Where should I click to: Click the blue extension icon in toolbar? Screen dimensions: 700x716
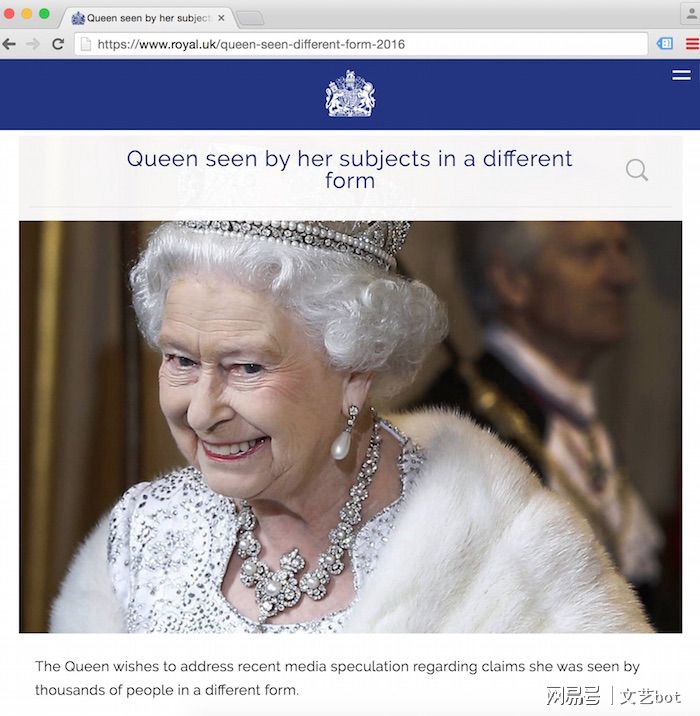(x=665, y=44)
